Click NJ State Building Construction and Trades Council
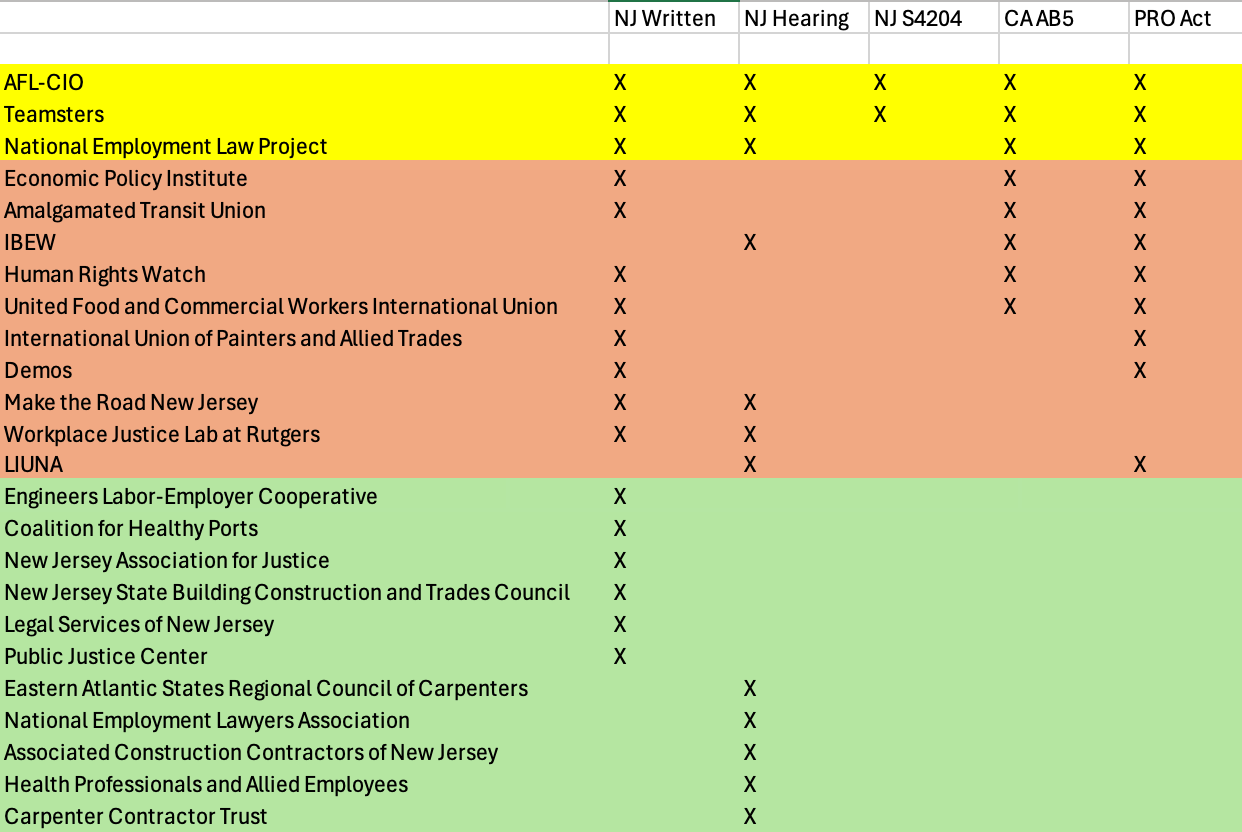Image resolution: width=1242 pixels, height=832 pixels. (x=304, y=592)
